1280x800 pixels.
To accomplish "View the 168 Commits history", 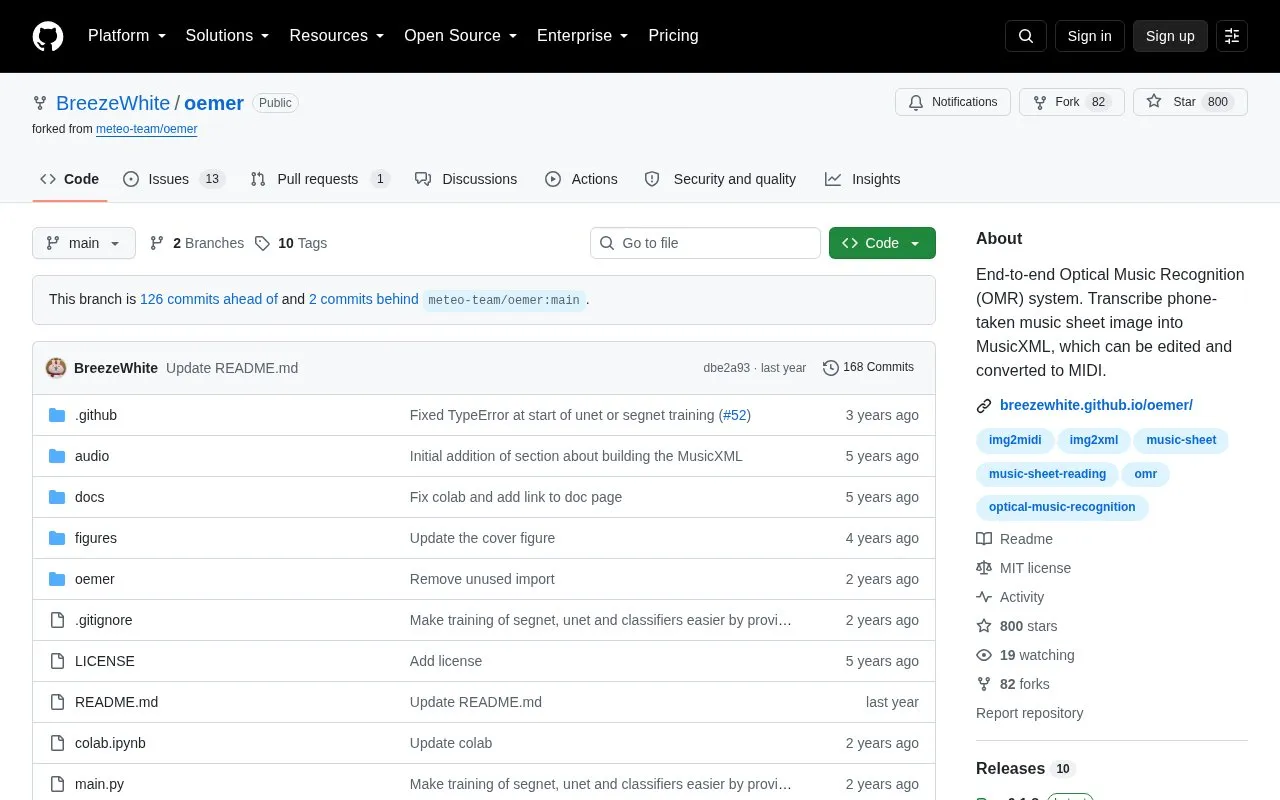I will pyautogui.click(x=868, y=368).
